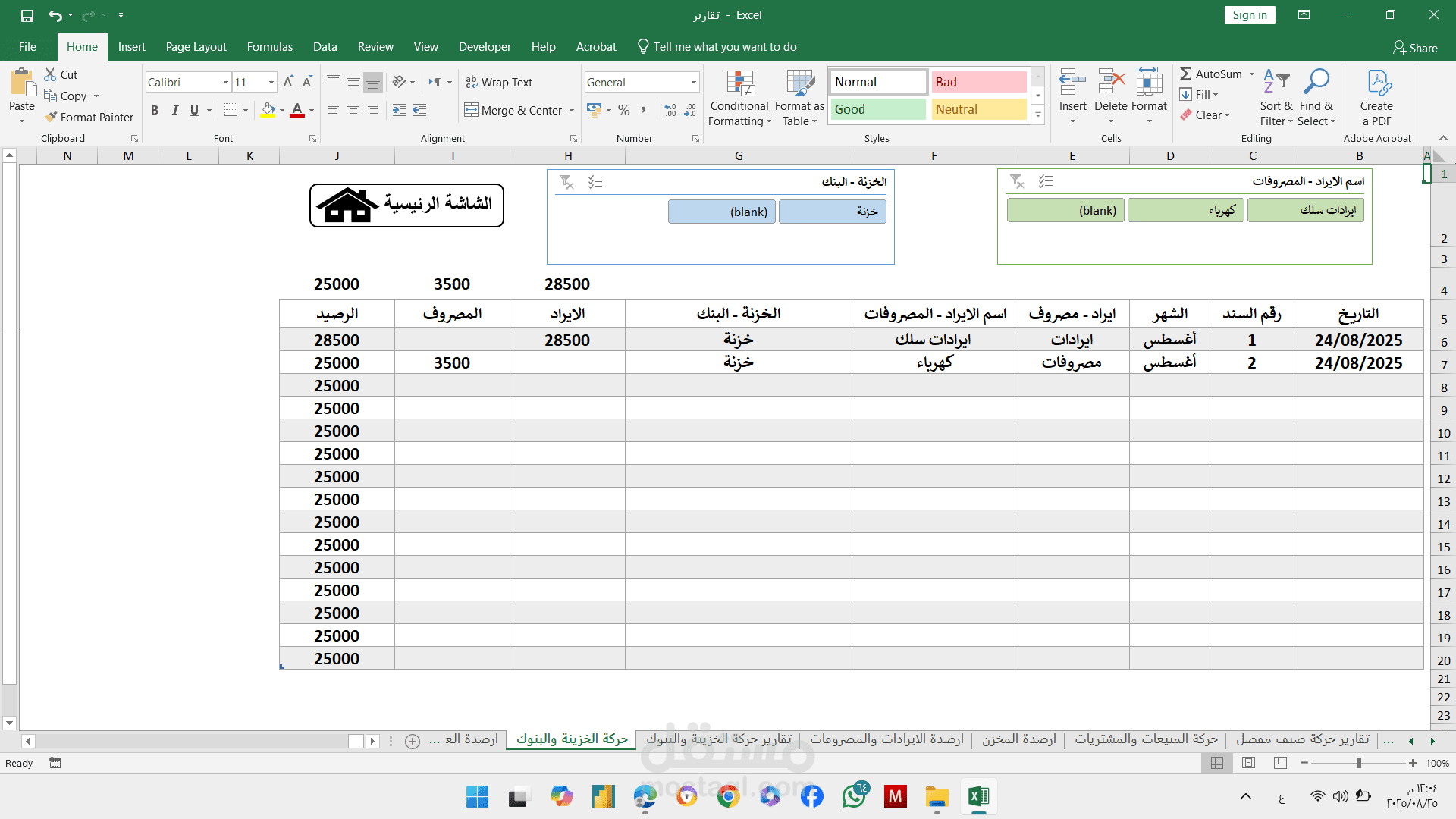
Task: Open the Formulas ribbon tab
Action: pos(269,47)
